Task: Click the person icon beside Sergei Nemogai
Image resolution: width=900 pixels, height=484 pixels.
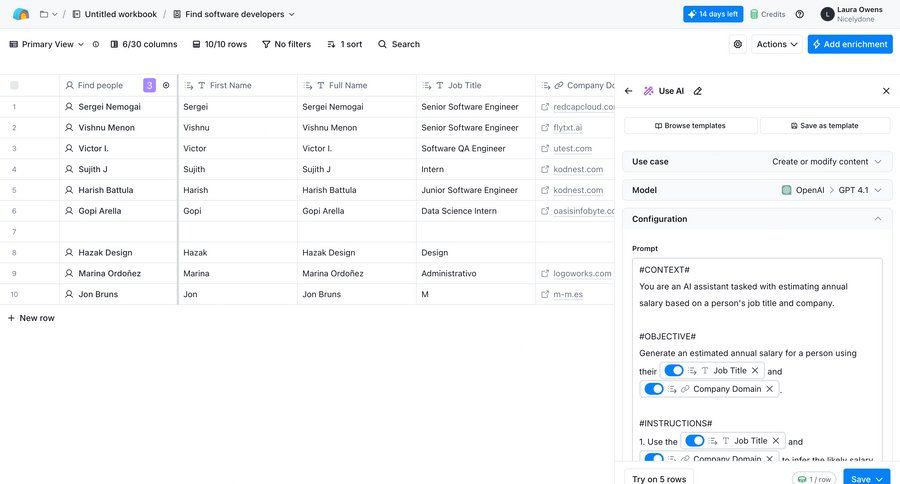Action: 69,107
